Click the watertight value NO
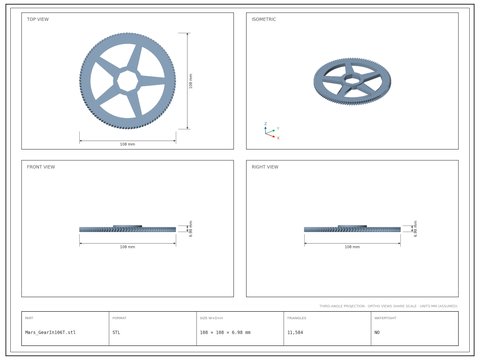Image resolution: width=480 pixels, height=360 pixels. (x=377, y=332)
